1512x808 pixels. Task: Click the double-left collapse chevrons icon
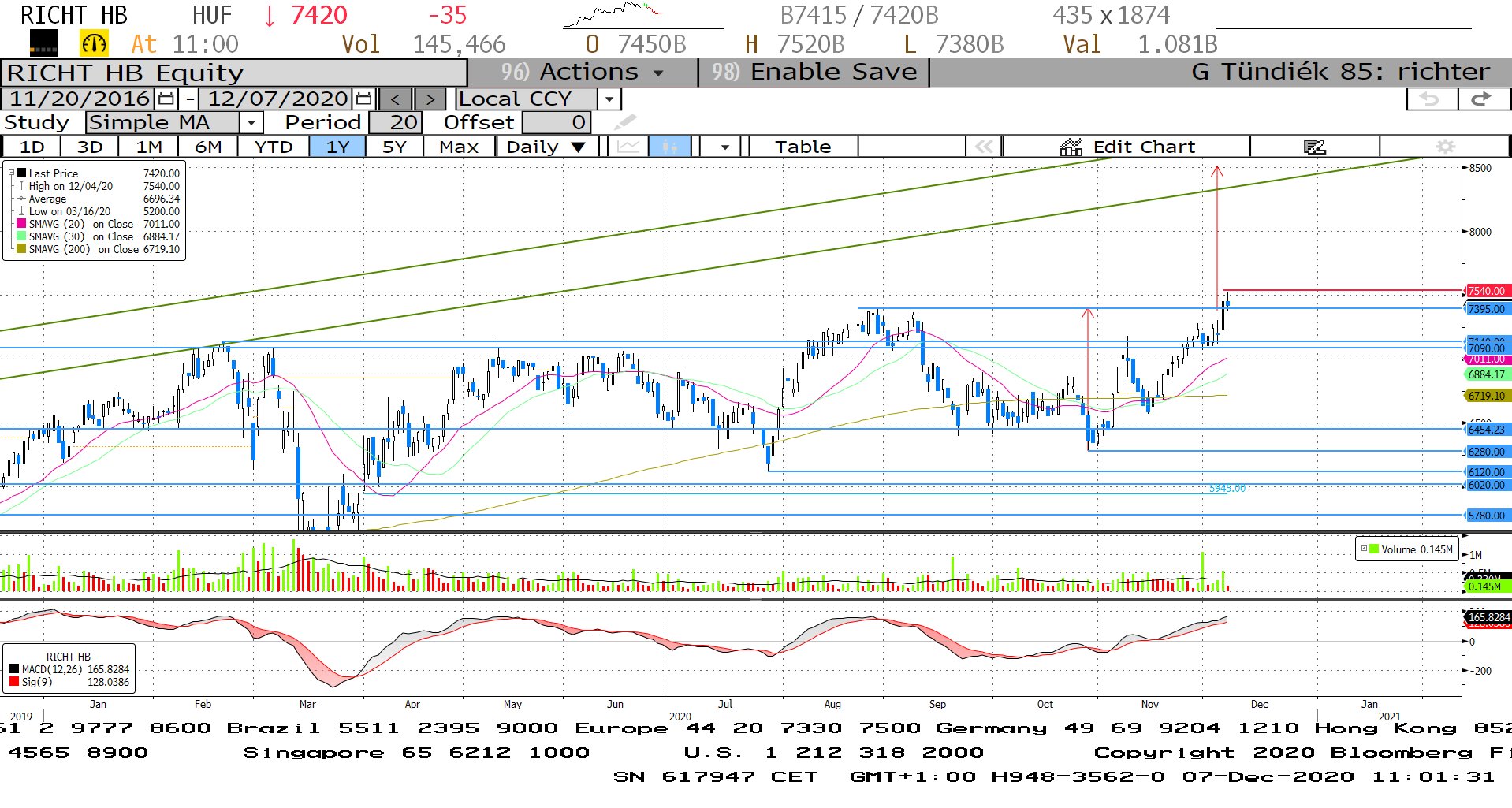pos(984,147)
